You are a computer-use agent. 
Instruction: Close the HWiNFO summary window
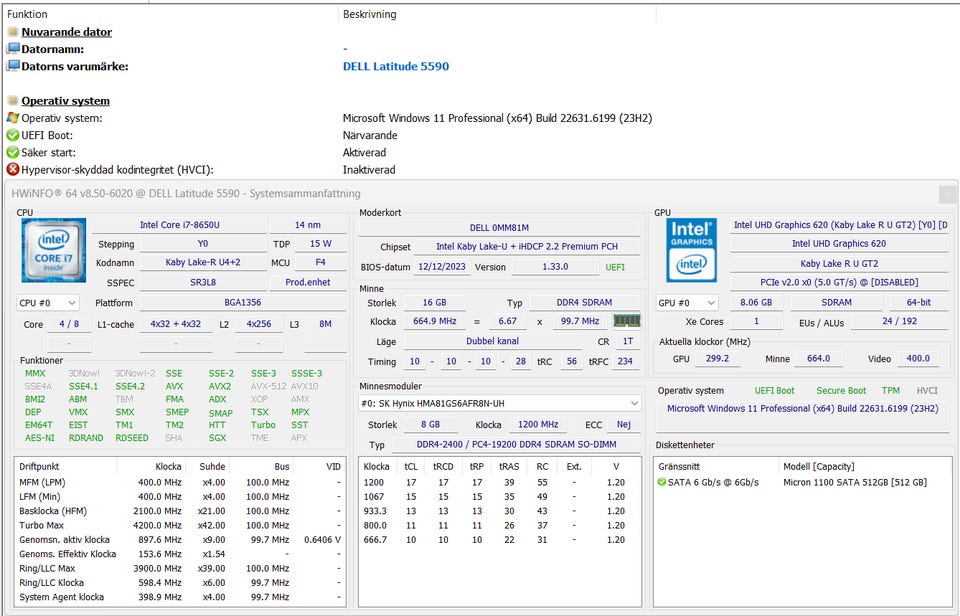click(947, 195)
